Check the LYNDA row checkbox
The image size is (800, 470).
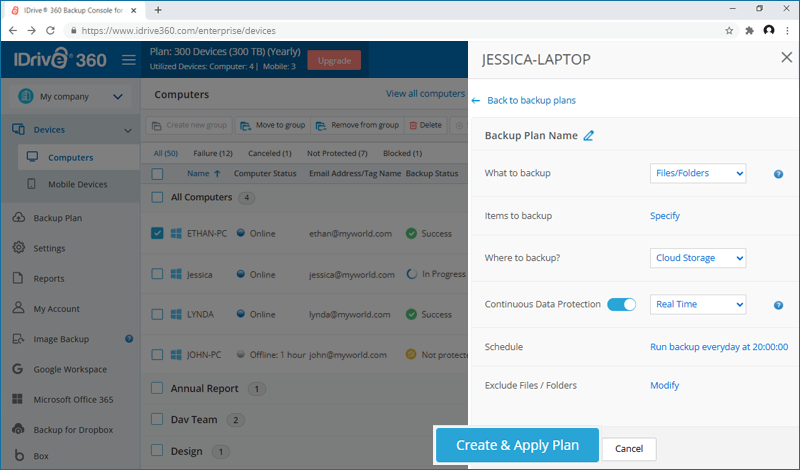[x=157, y=314]
